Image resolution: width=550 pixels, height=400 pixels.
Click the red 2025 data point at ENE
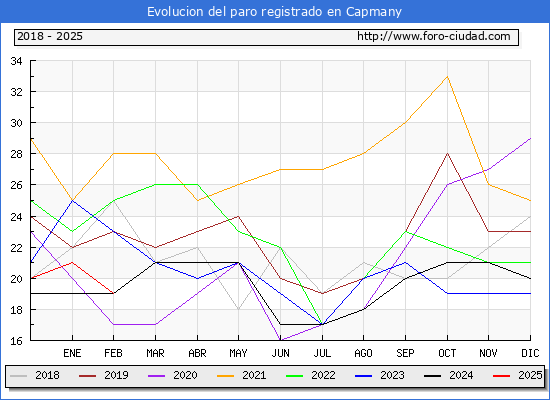(x=72, y=262)
